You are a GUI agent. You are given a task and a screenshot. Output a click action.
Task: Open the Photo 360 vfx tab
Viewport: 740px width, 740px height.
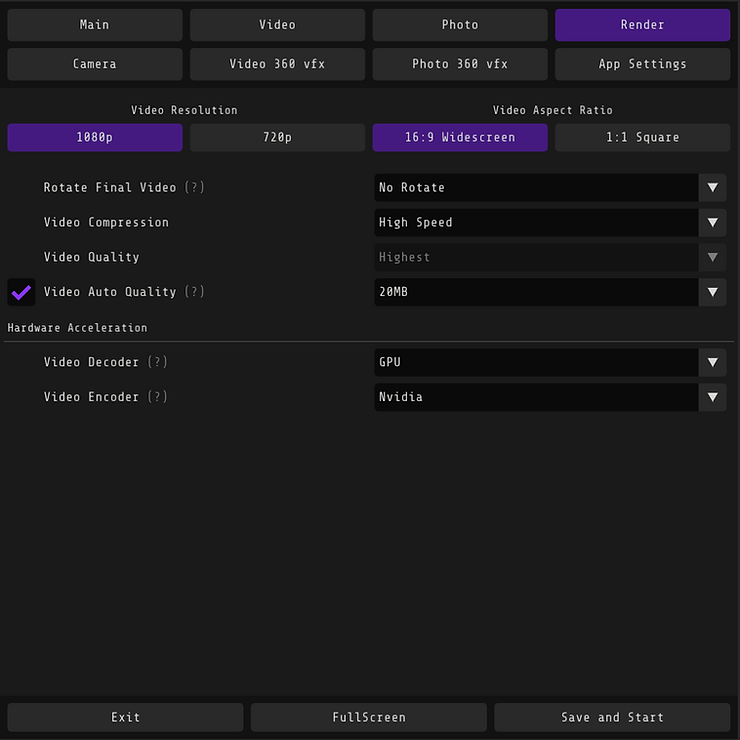(460, 64)
